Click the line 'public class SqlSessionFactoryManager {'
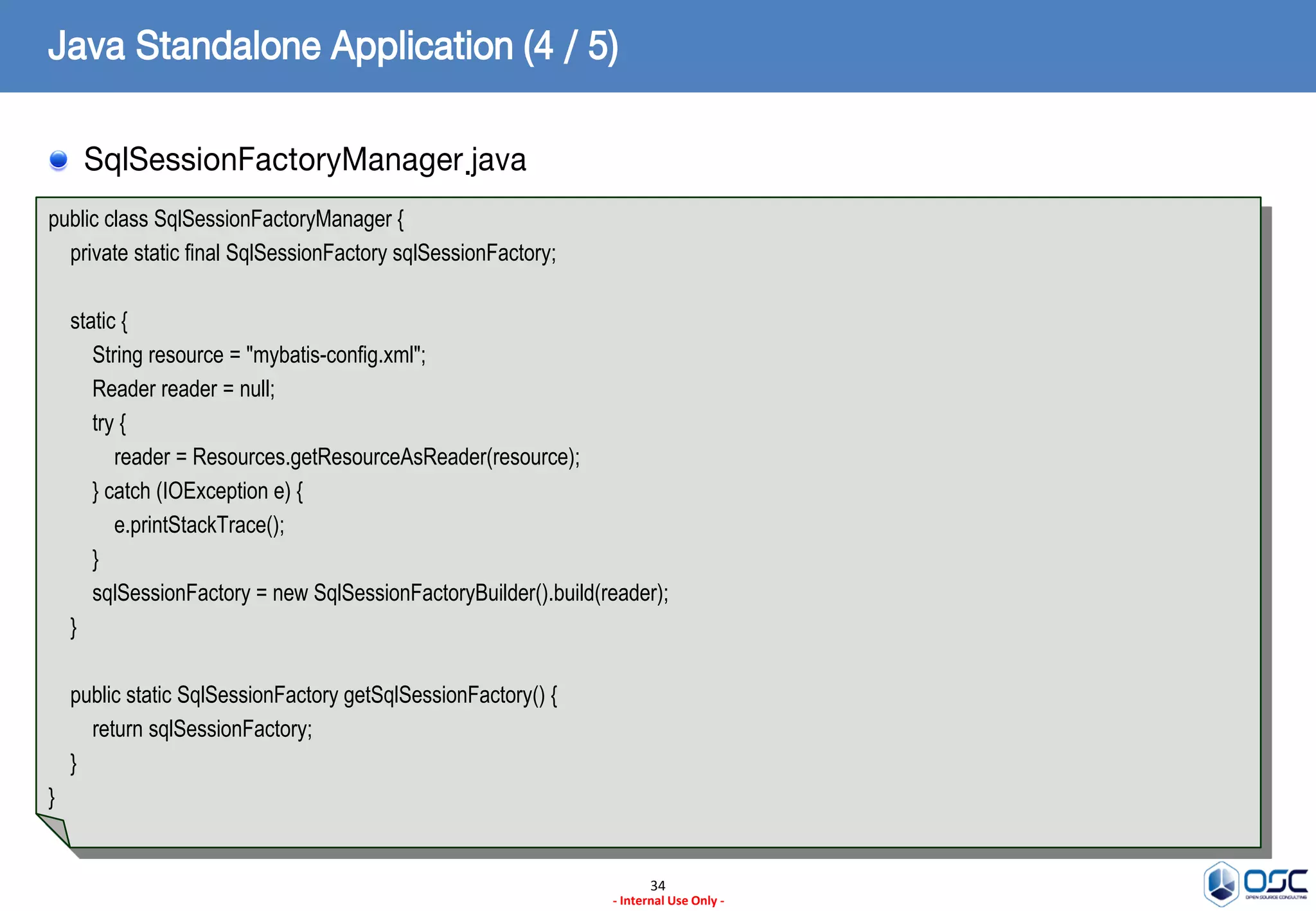The image size is (1316, 911). point(226,220)
